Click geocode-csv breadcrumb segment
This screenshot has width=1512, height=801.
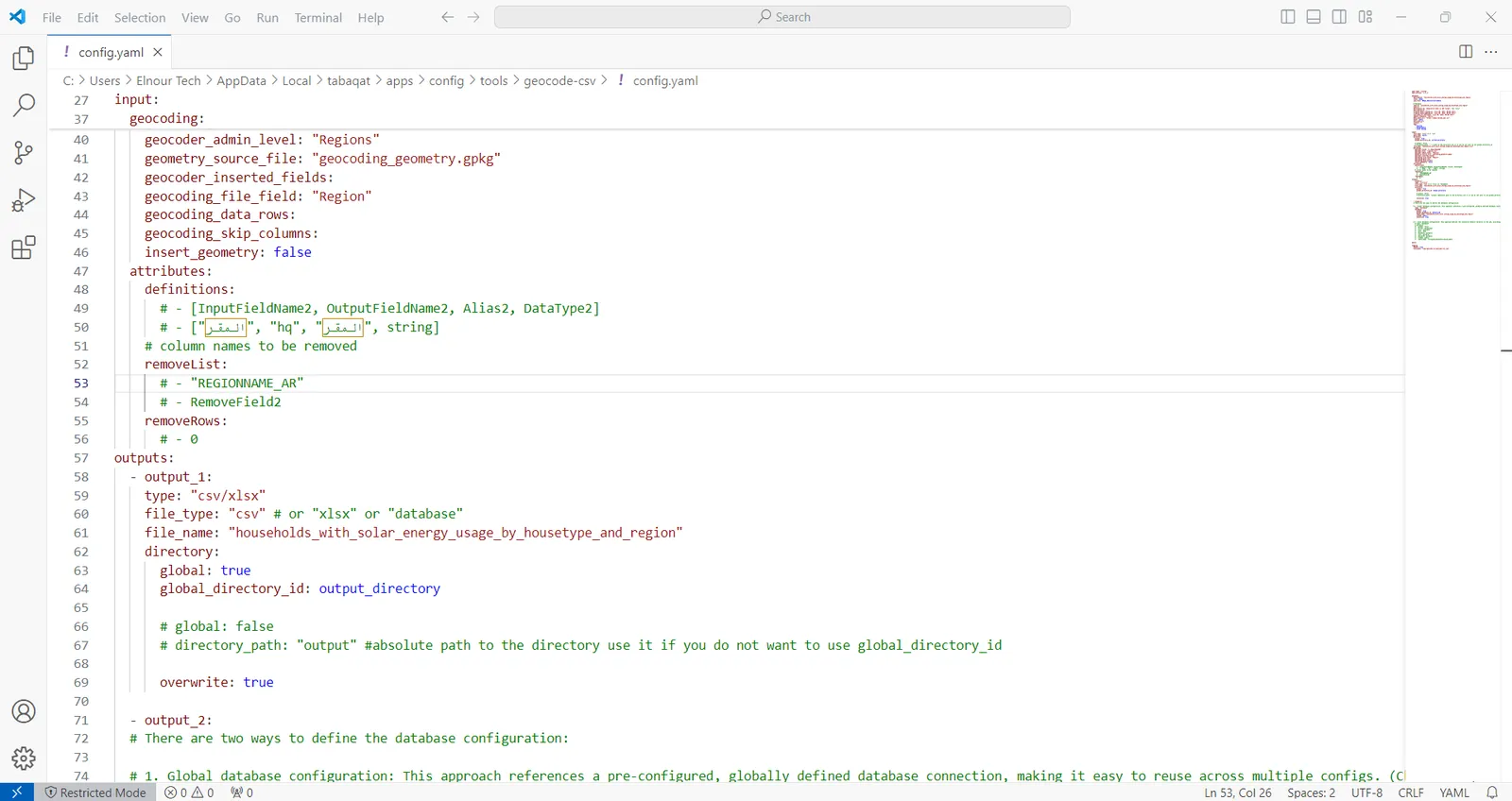click(560, 80)
